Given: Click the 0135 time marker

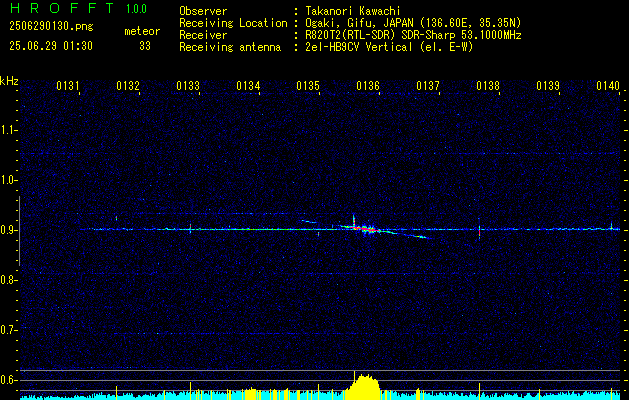Looking at the screenshot, I should [x=308, y=85].
